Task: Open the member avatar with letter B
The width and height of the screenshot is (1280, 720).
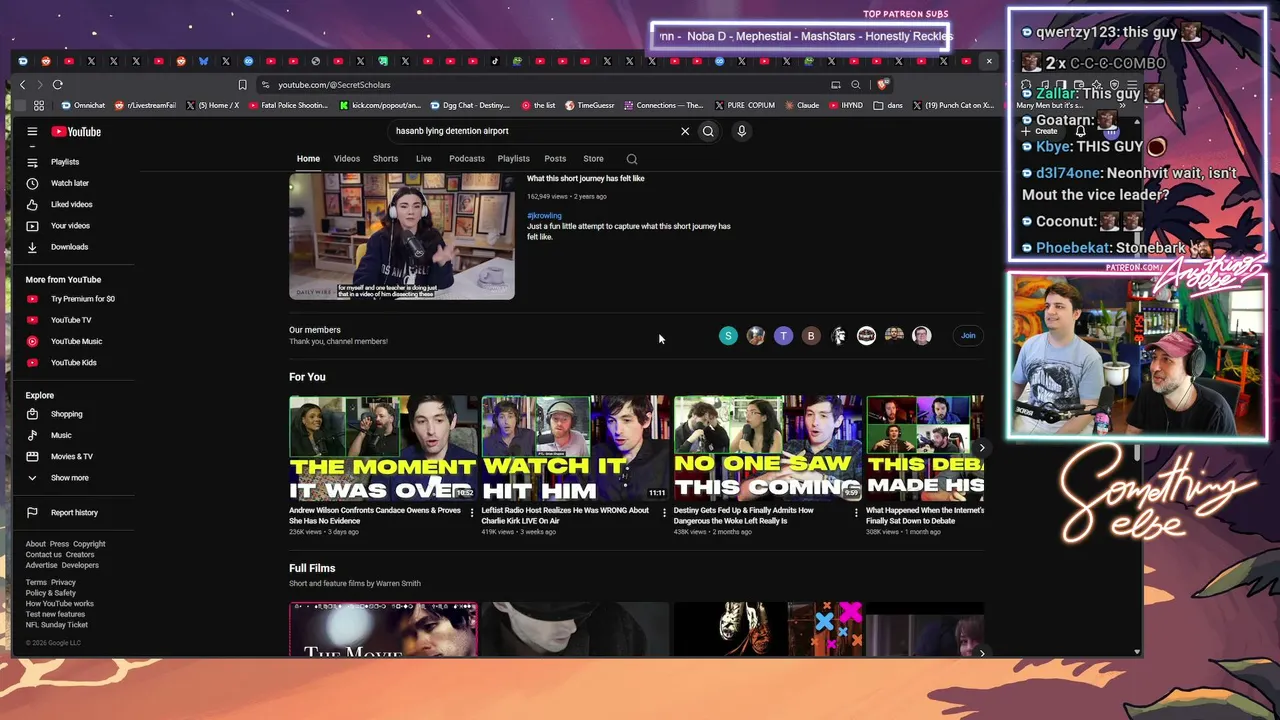Action: (811, 336)
